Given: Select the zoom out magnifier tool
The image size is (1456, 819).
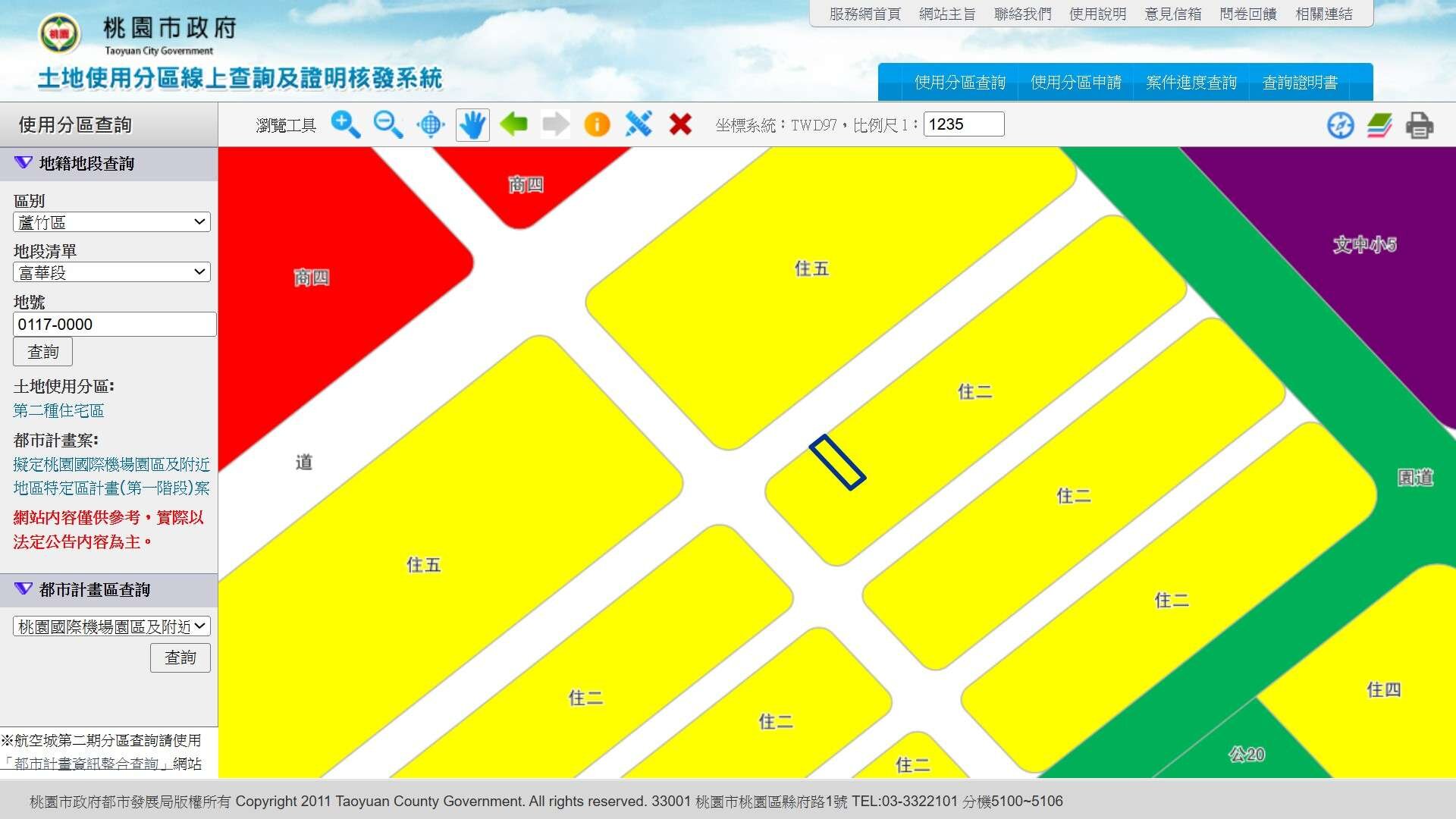Looking at the screenshot, I should coord(388,124).
